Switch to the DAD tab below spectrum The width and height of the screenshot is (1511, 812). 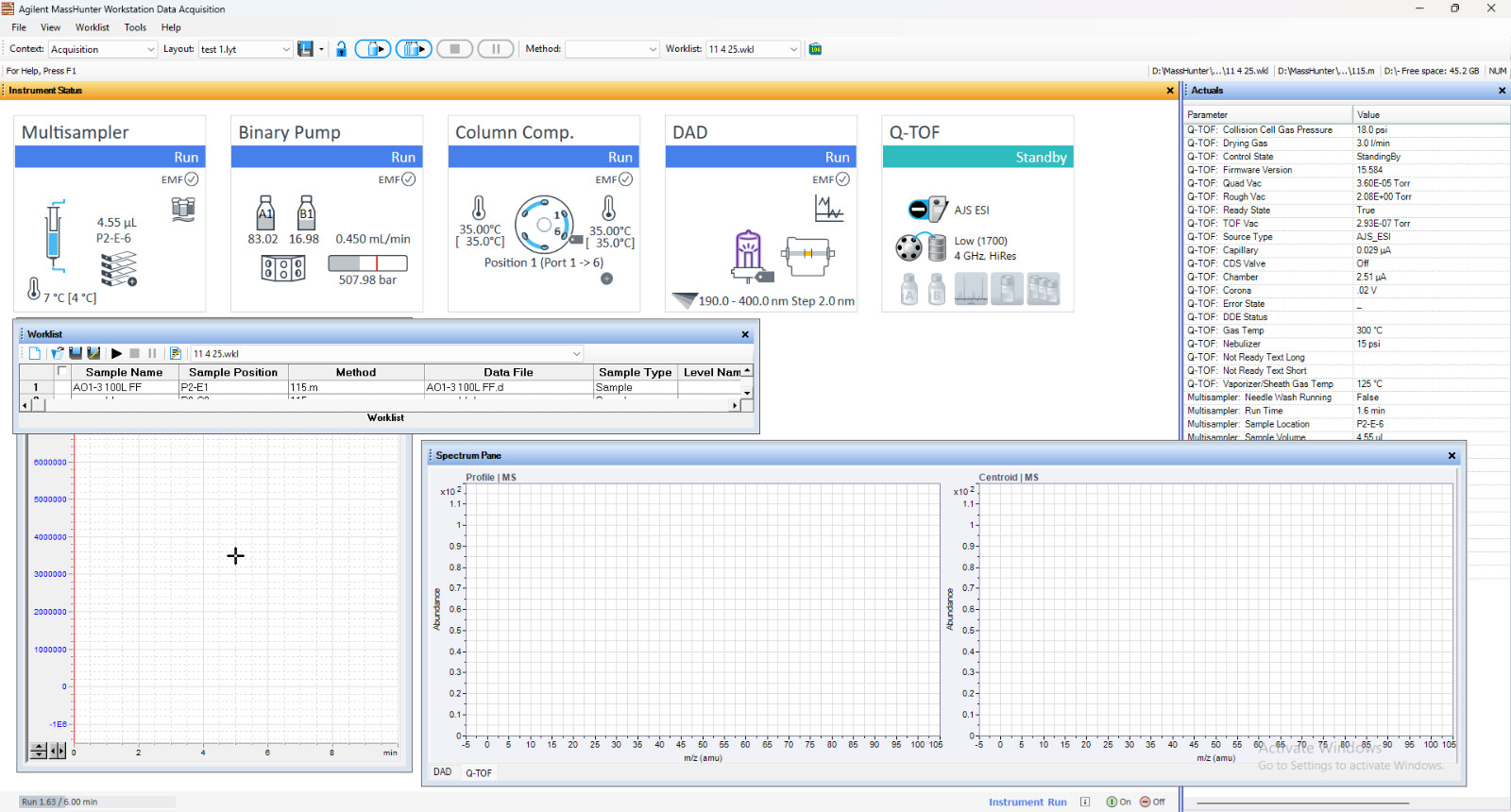tap(443, 772)
